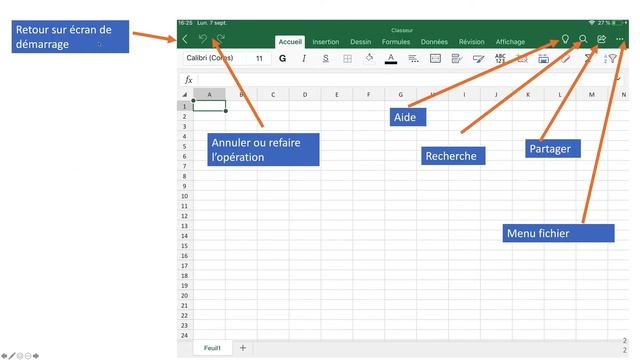The width and height of the screenshot is (640, 360).
Task: Open the text alignment options
Action: pos(413,59)
